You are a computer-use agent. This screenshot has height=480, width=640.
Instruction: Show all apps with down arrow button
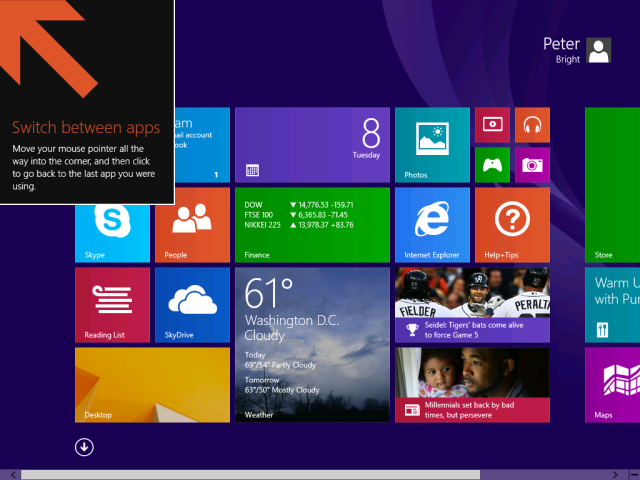84,447
